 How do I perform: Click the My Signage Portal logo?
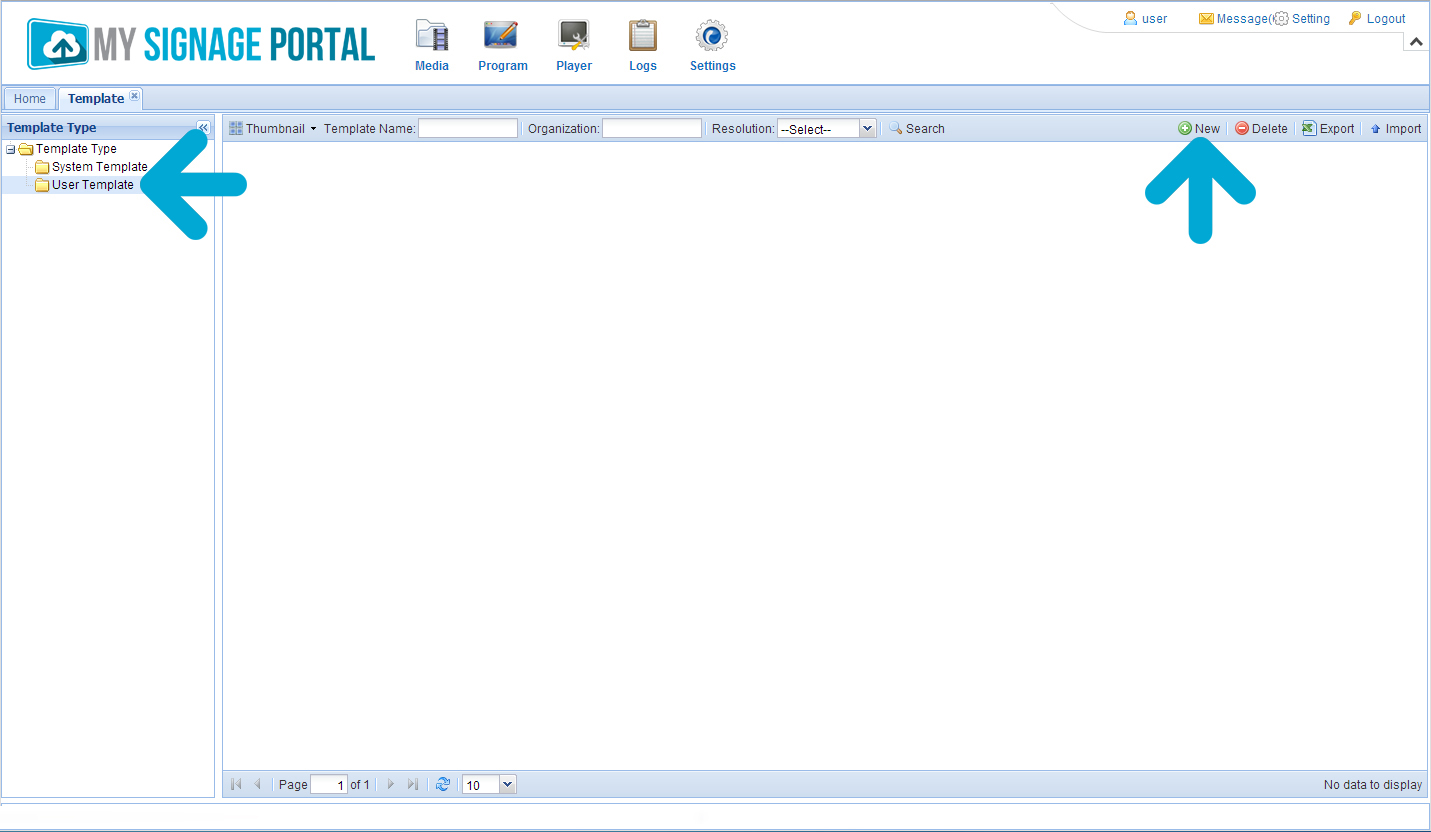(201, 44)
